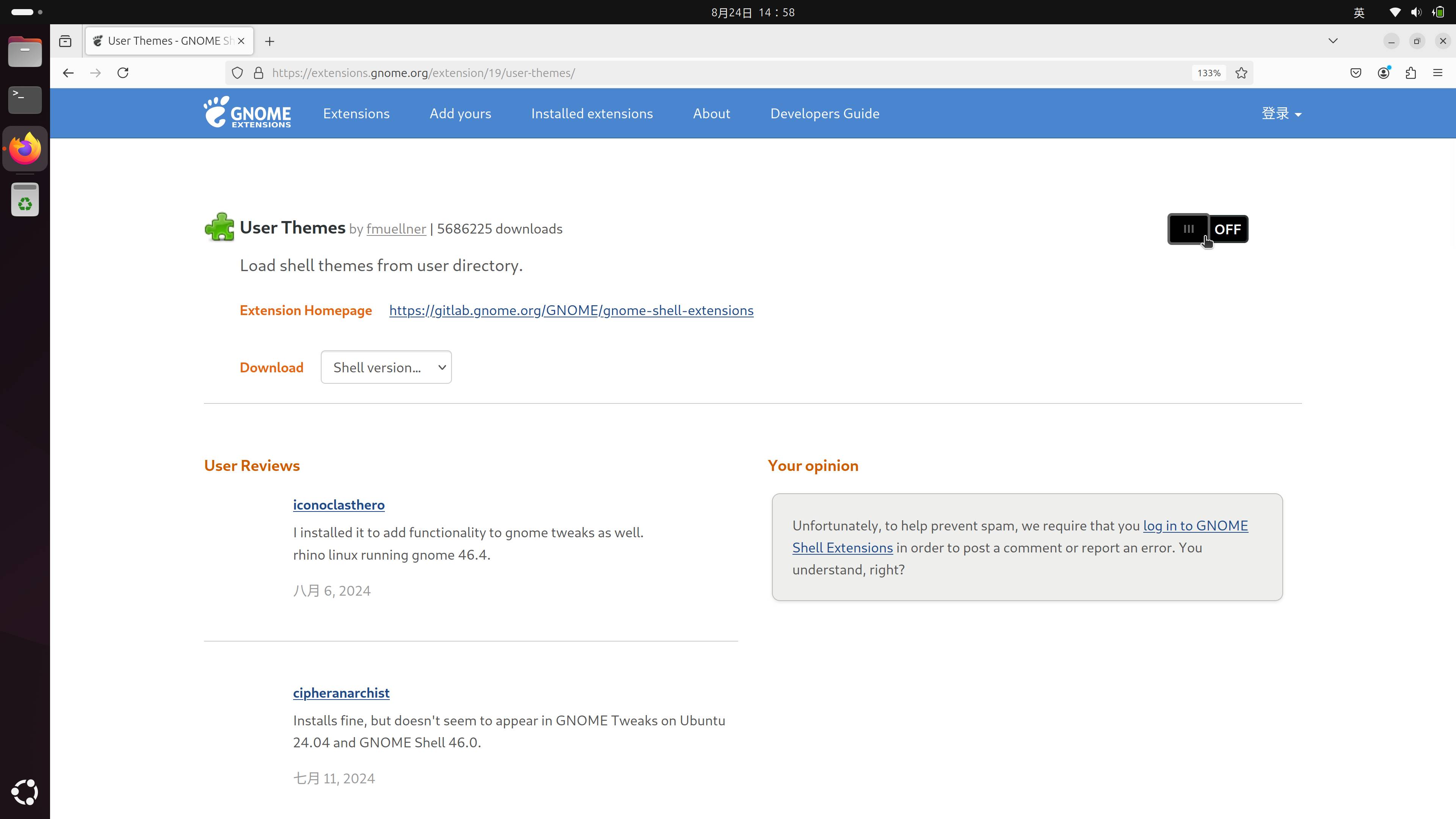1456x819 pixels.
Task: Open the Firefox application menu
Action: 1438,73
